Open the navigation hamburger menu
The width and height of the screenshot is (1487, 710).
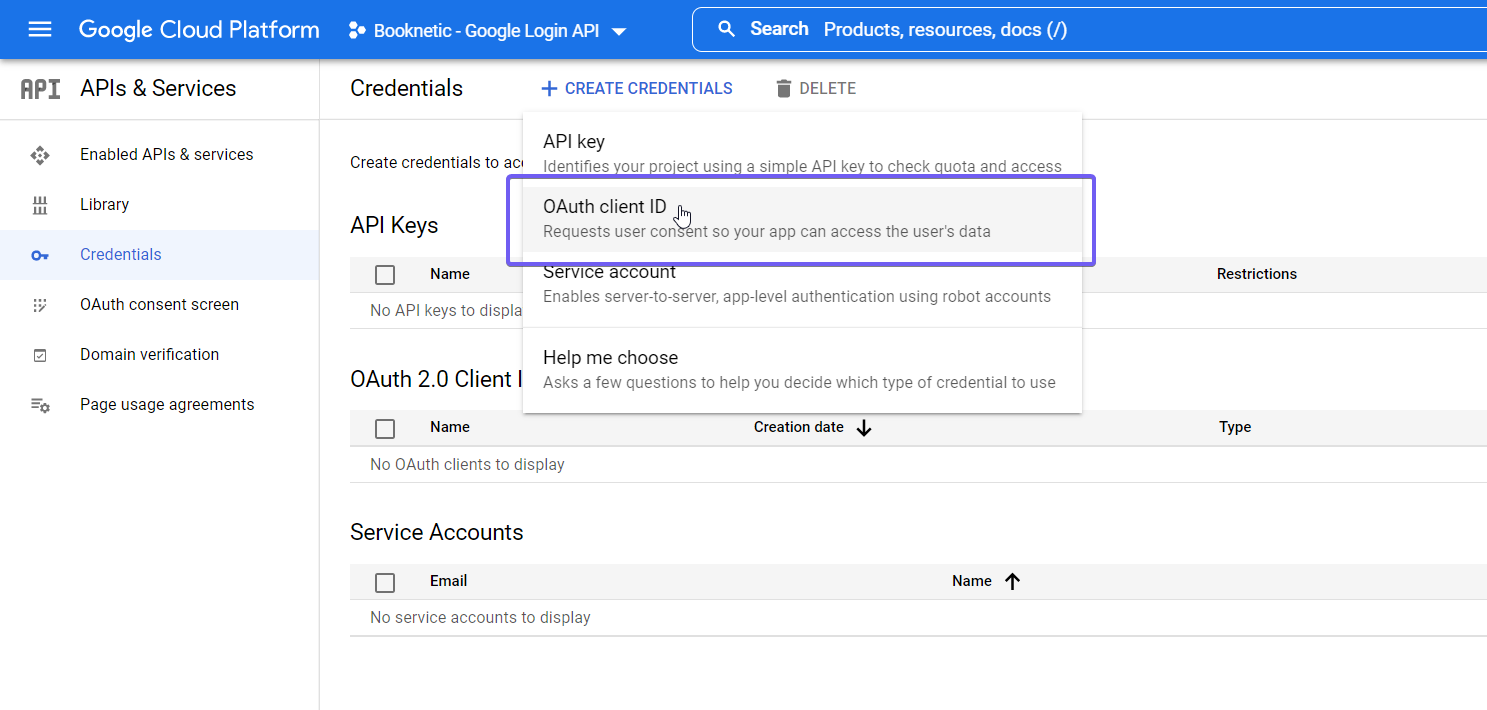(x=40, y=29)
